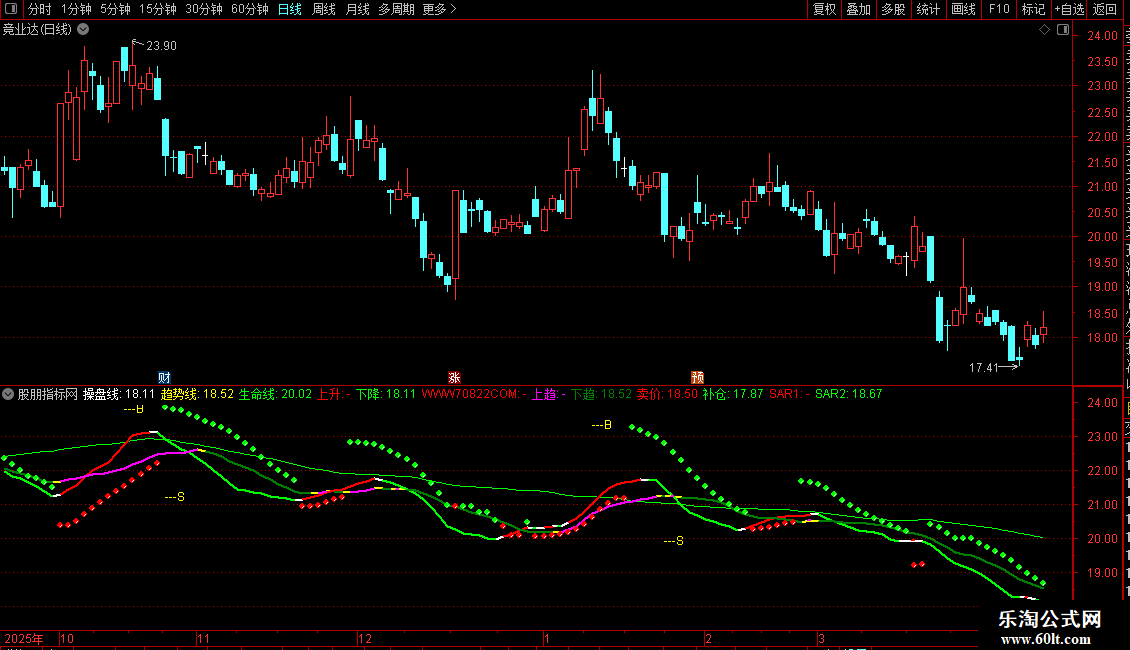Click the 趋势线: 18.52 value
This screenshot has height=650, width=1130.
pos(197,394)
